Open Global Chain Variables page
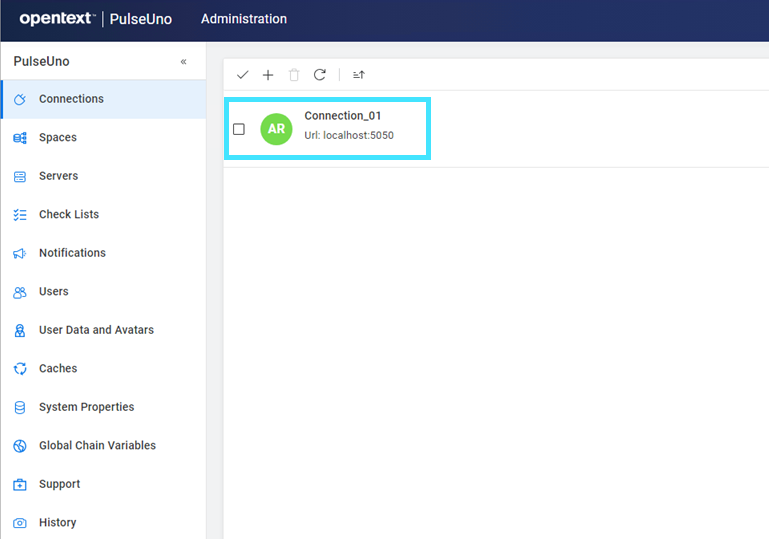The width and height of the screenshot is (769, 539). [97, 446]
